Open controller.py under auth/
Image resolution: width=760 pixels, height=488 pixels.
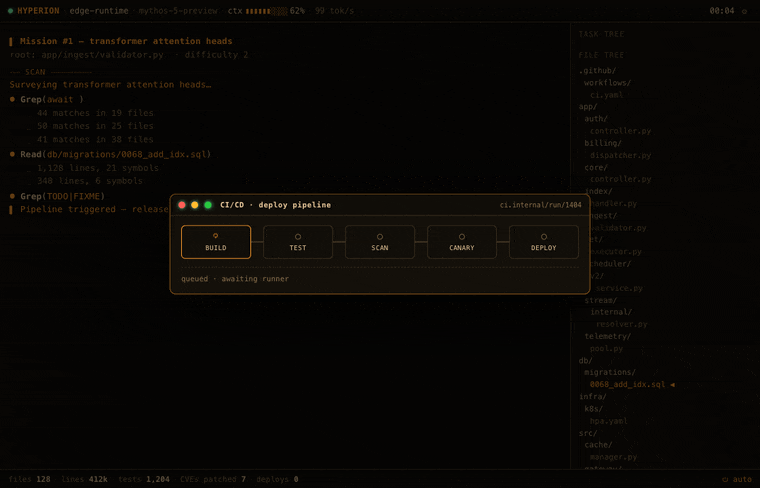pos(620,131)
